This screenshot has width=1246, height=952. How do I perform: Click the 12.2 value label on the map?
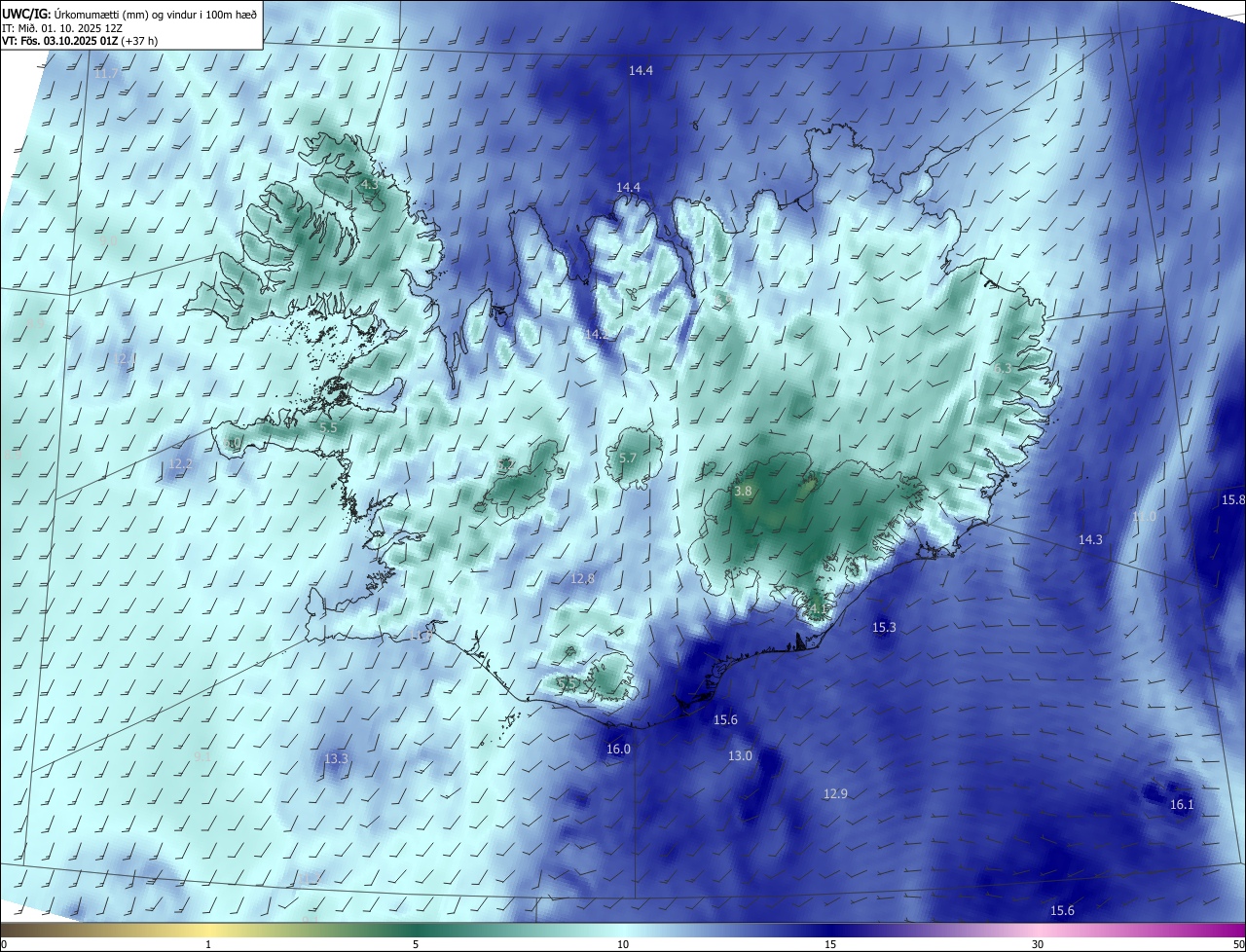180,464
